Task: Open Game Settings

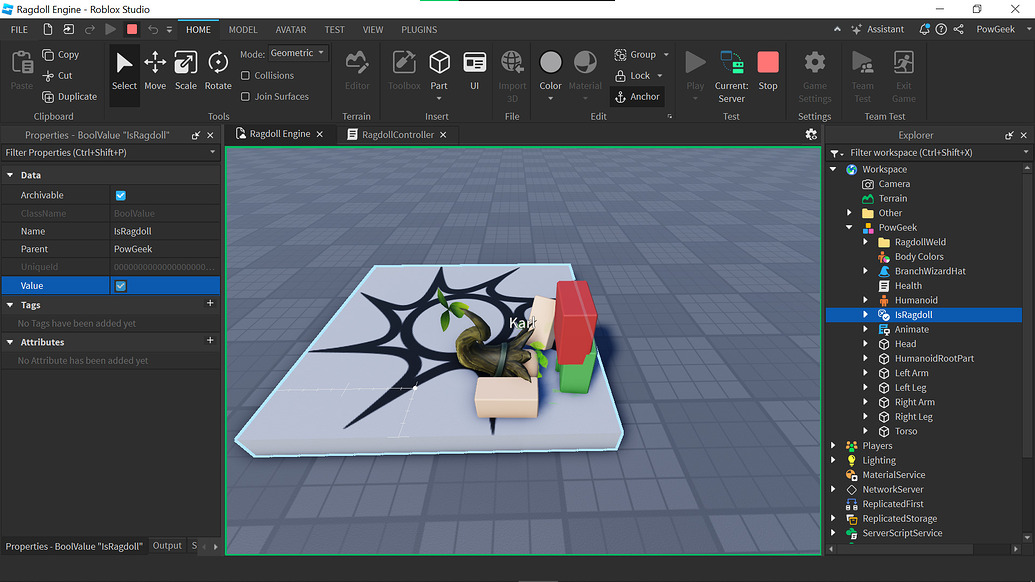Action: coord(815,76)
